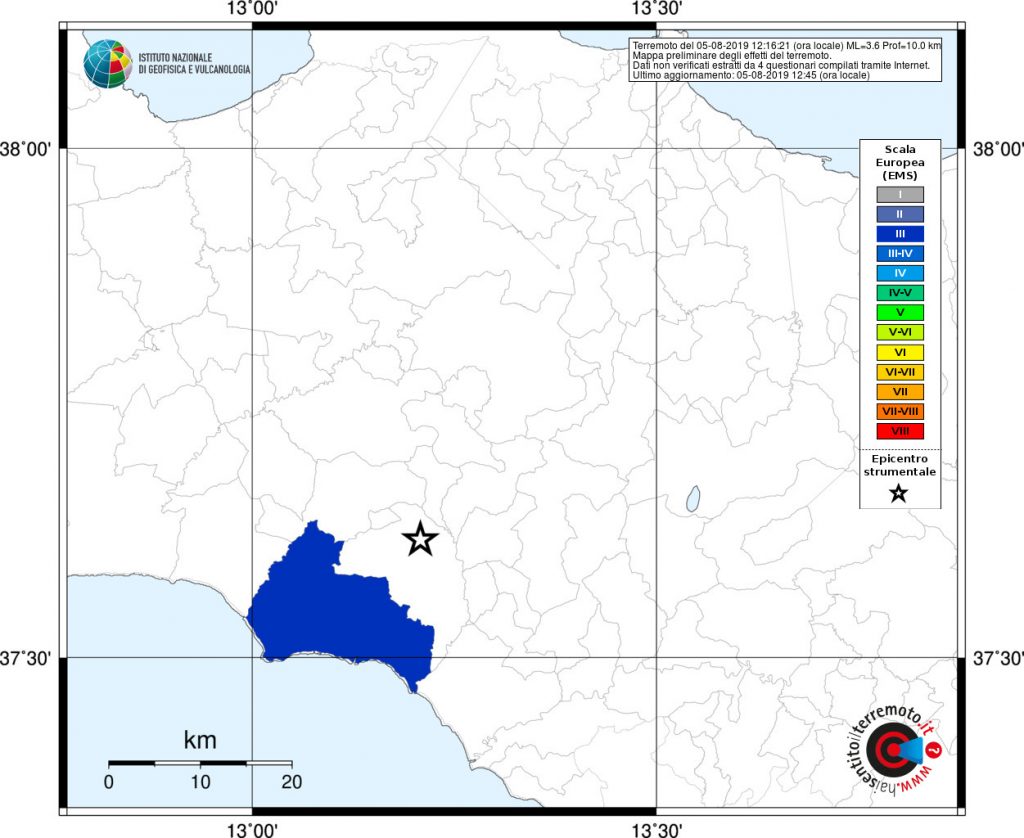
Task: Select the V-VI intensity swatch
Action: pyautogui.click(x=900, y=332)
